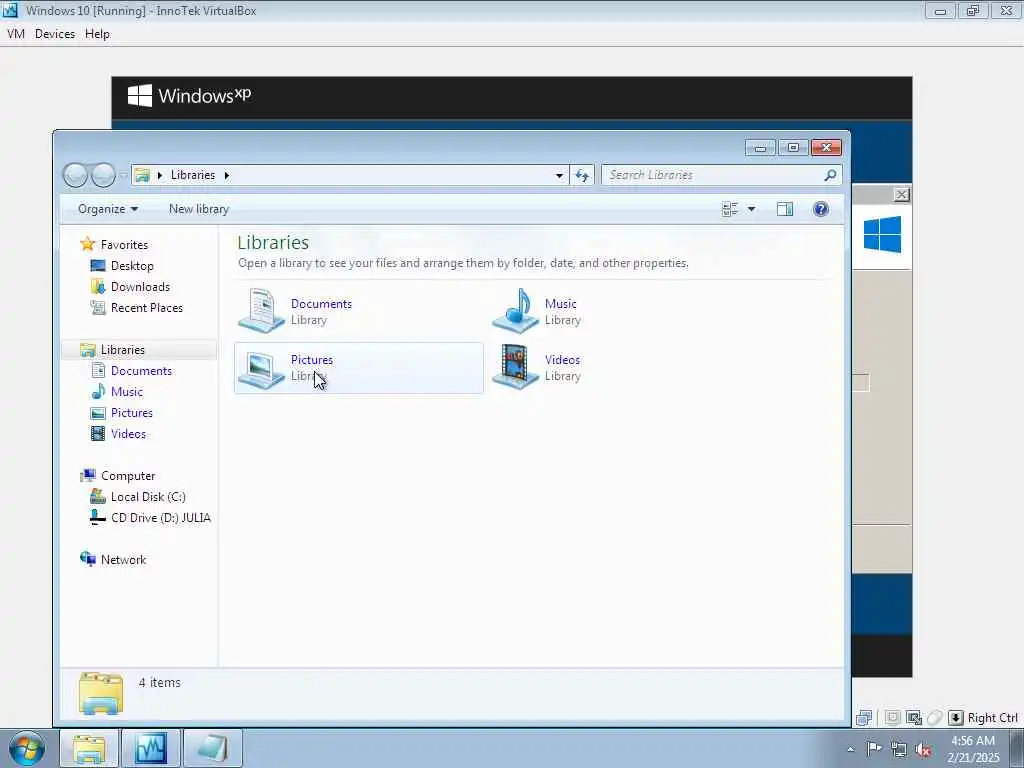Open the VM menu in VirtualBox
Viewport: 1024px width, 768px height.
[x=16, y=34]
